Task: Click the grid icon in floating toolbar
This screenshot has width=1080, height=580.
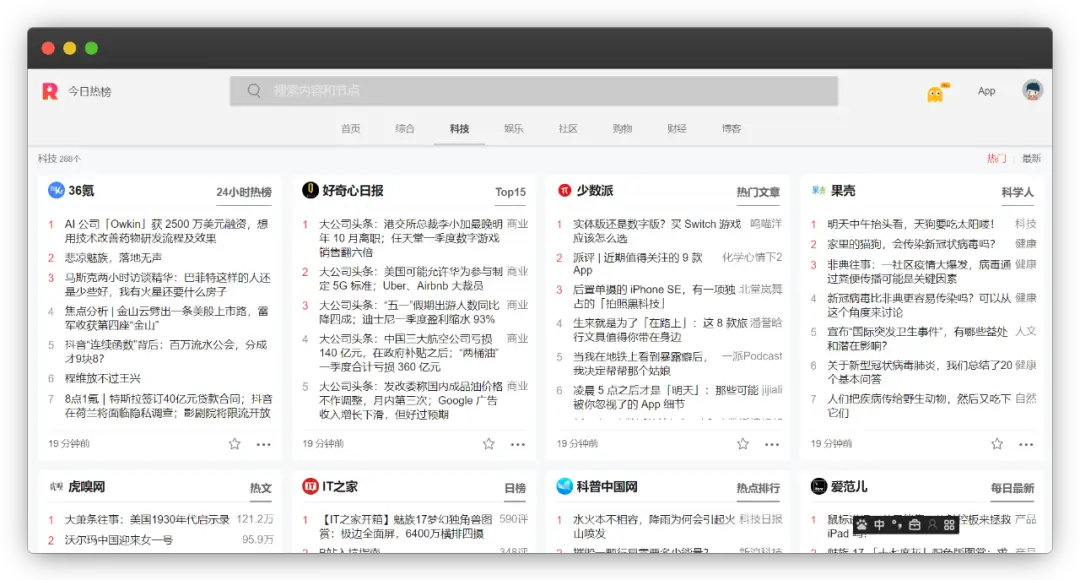Action: 949,525
